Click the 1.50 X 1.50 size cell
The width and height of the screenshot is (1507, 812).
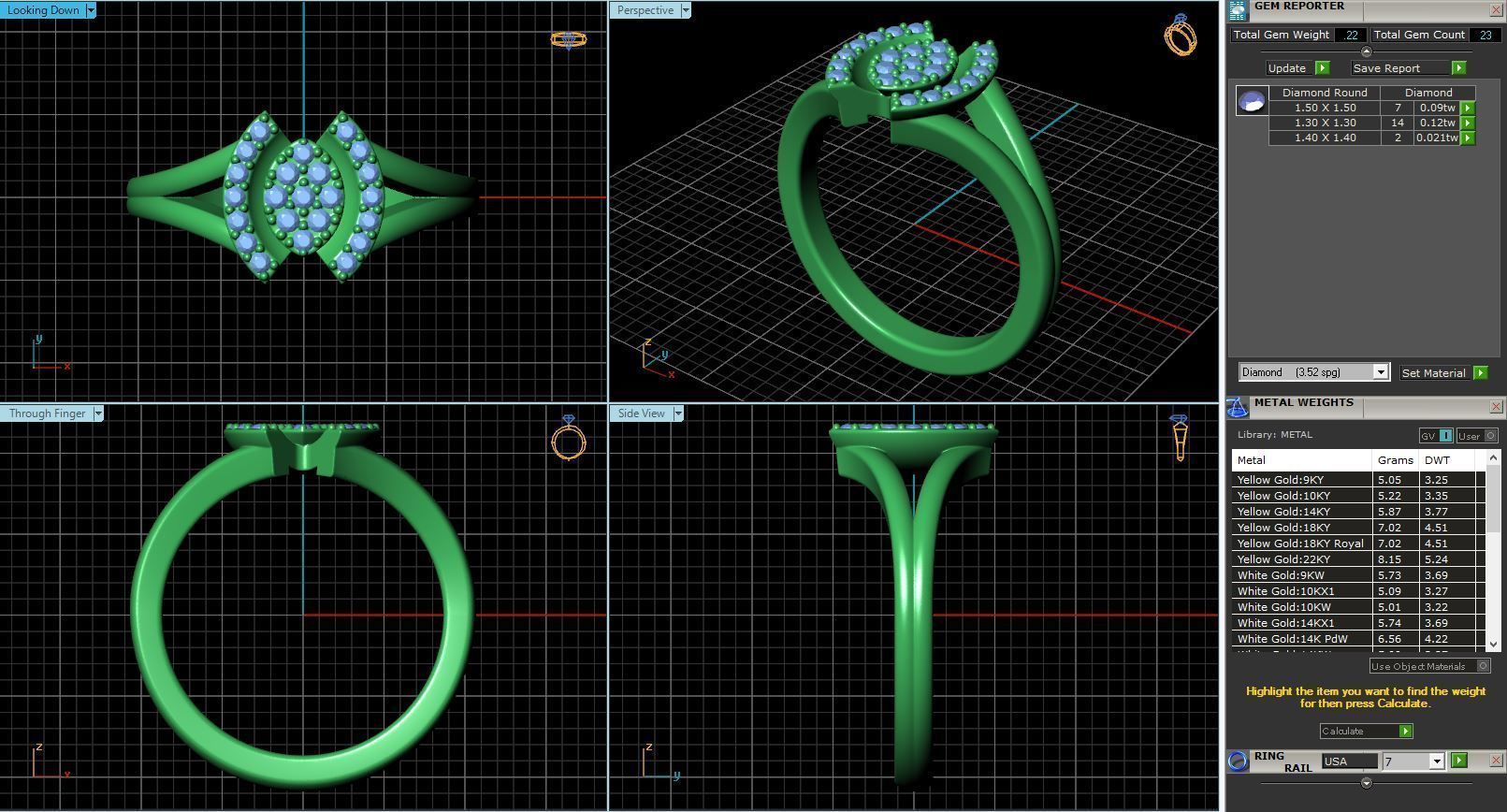(x=1325, y=109)
